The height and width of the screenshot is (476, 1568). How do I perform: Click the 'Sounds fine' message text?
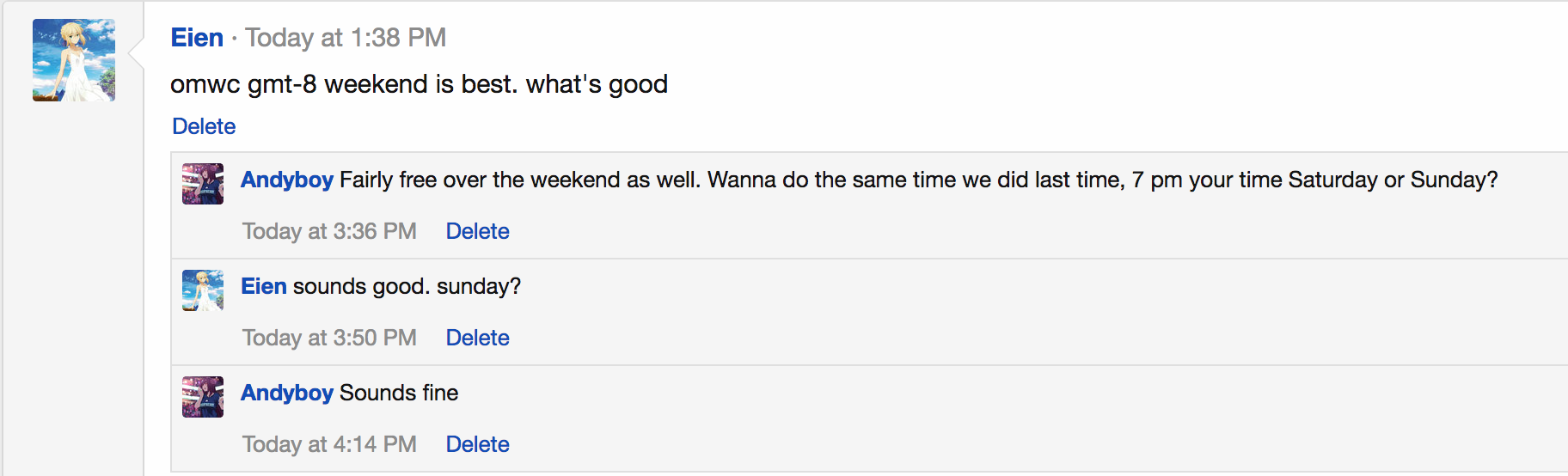(x=399, y=393)
